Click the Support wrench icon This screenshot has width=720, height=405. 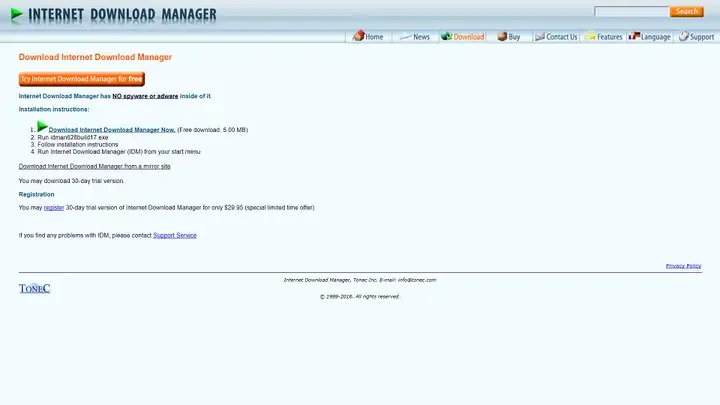683,36
